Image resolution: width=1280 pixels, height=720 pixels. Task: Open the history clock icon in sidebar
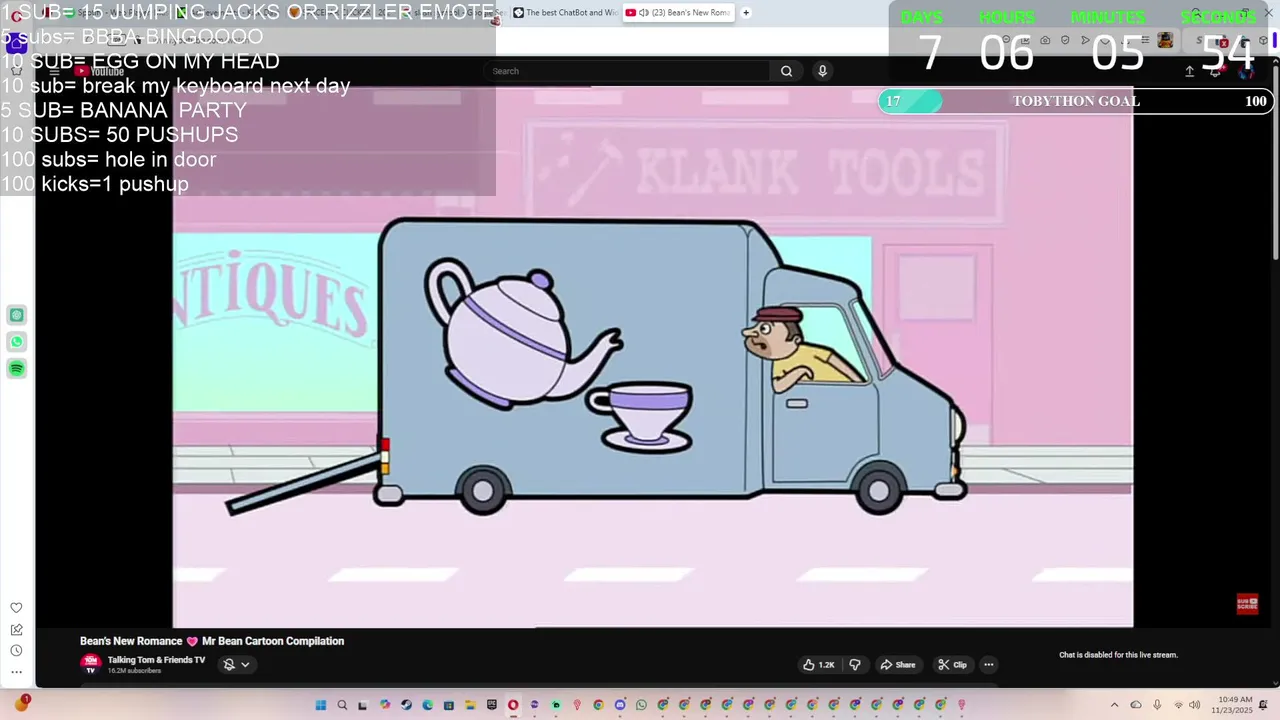16,651
